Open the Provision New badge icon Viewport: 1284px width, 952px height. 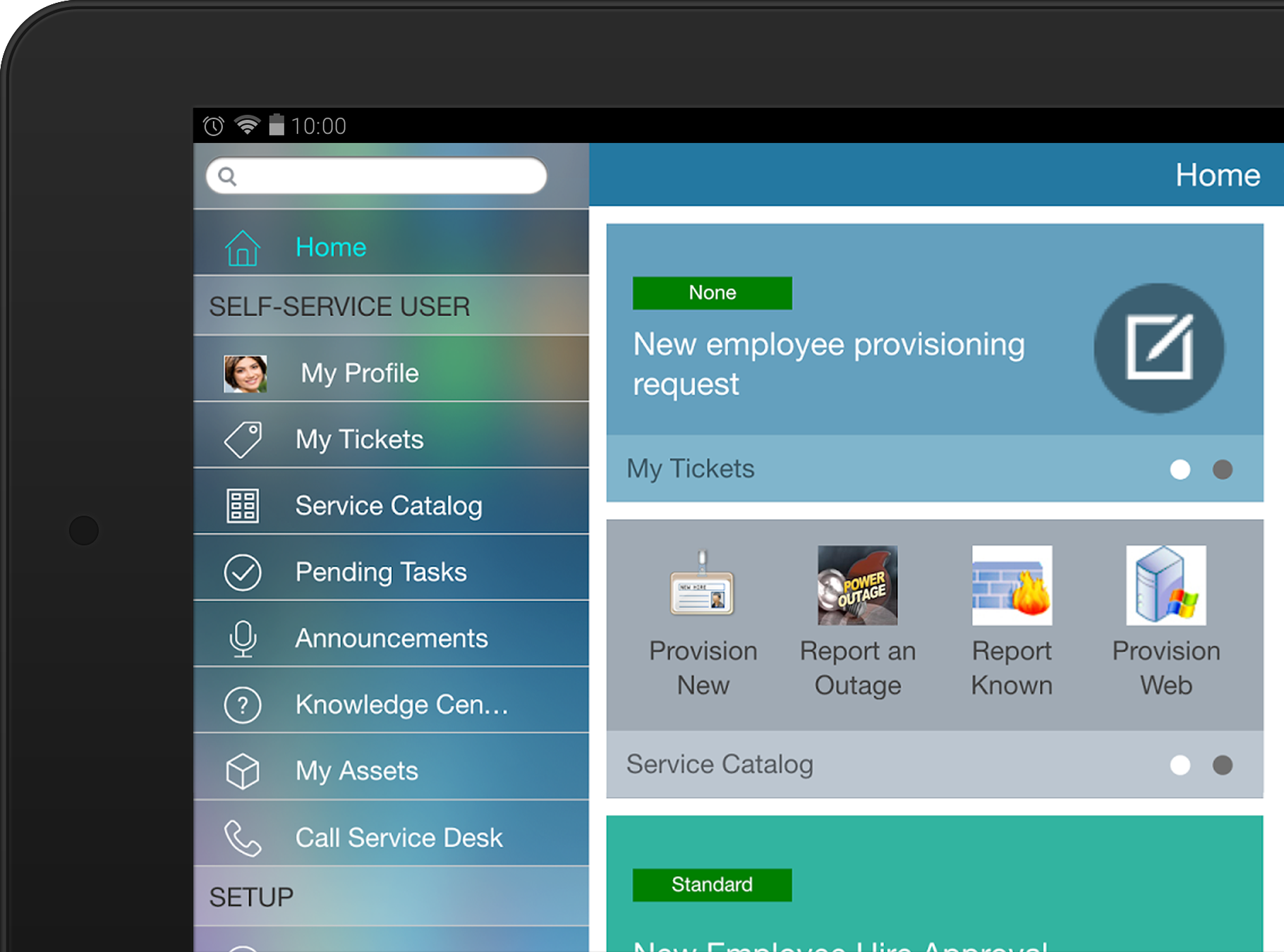[x=703, y=585]
